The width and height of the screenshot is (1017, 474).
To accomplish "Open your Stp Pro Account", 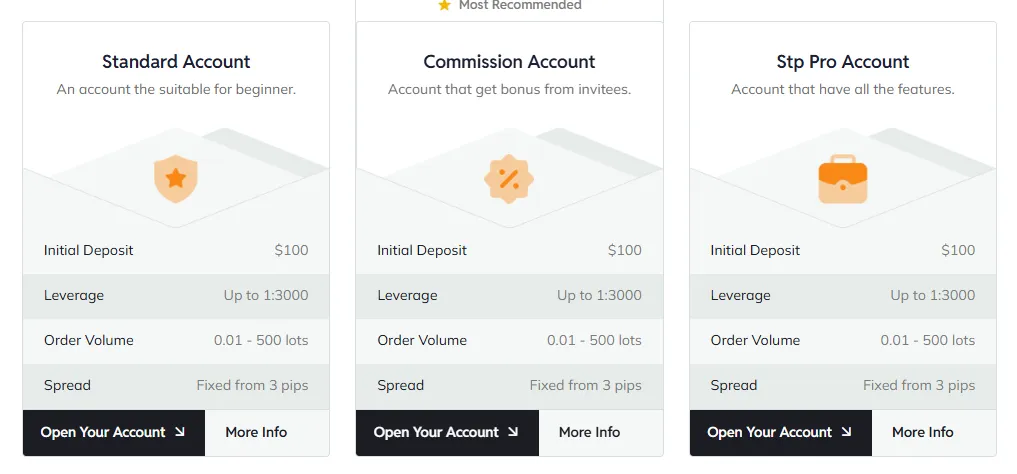I will tap(769, 432).
